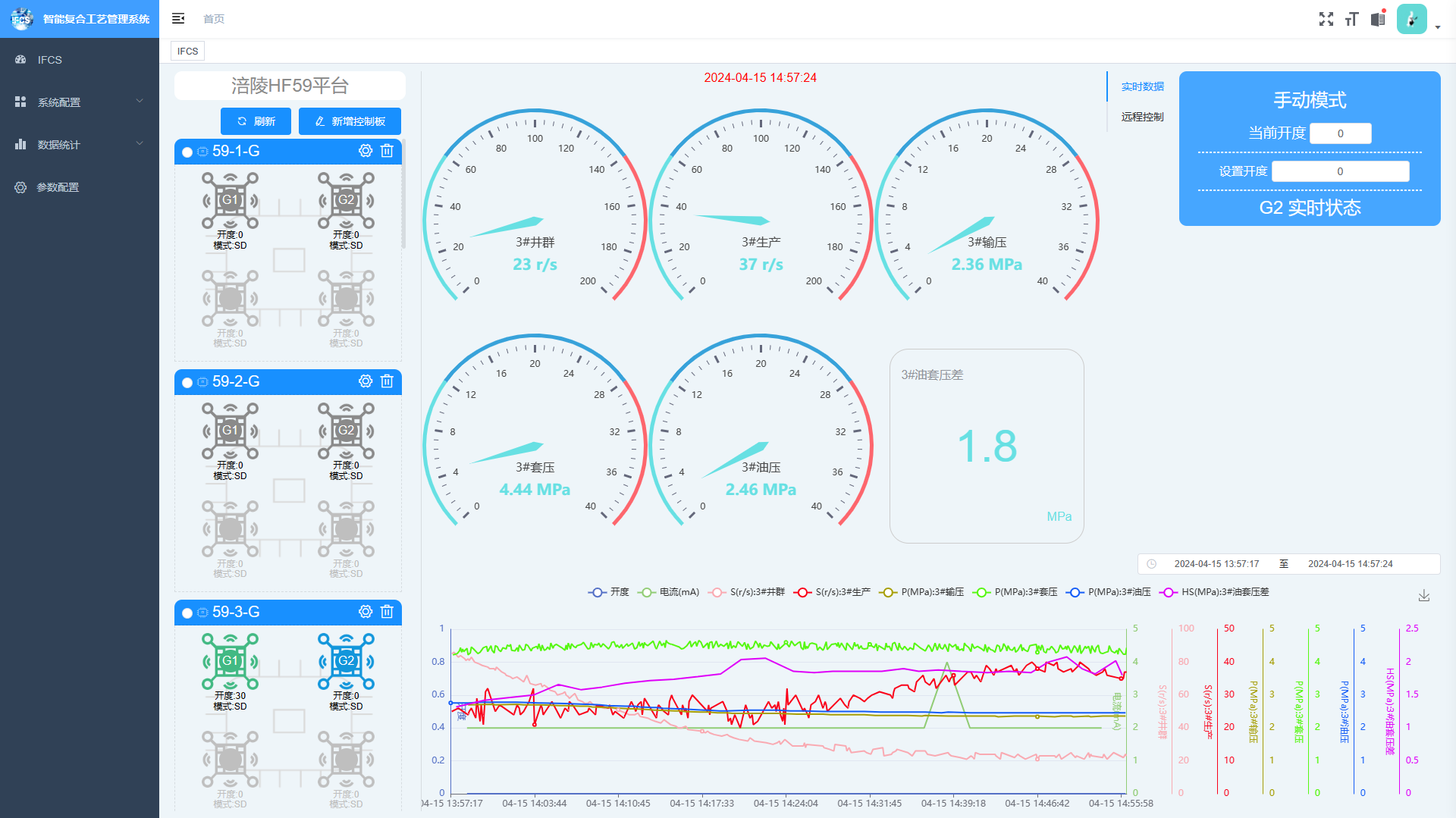Select the IFCS page tab

click(x=187, y=51)
